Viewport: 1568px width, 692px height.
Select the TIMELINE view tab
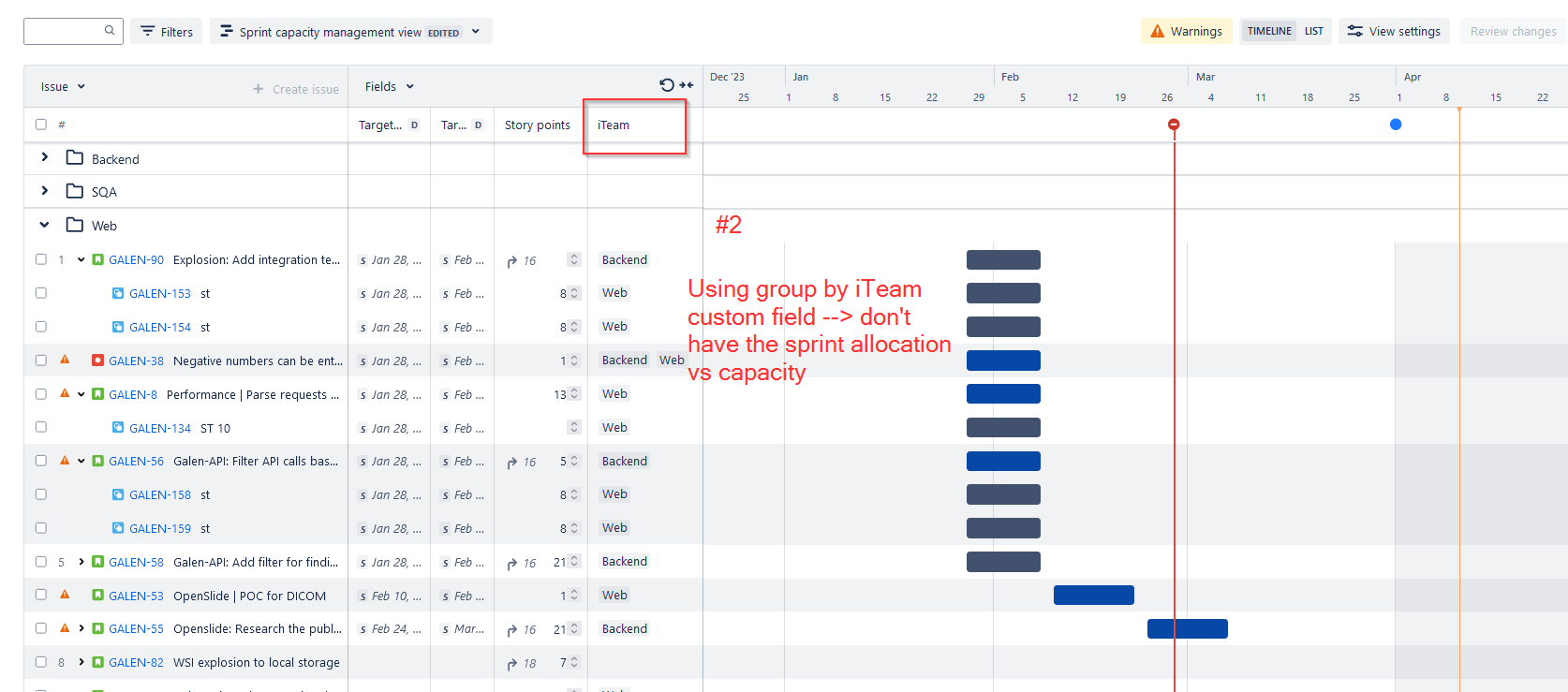click(1269, 31)
